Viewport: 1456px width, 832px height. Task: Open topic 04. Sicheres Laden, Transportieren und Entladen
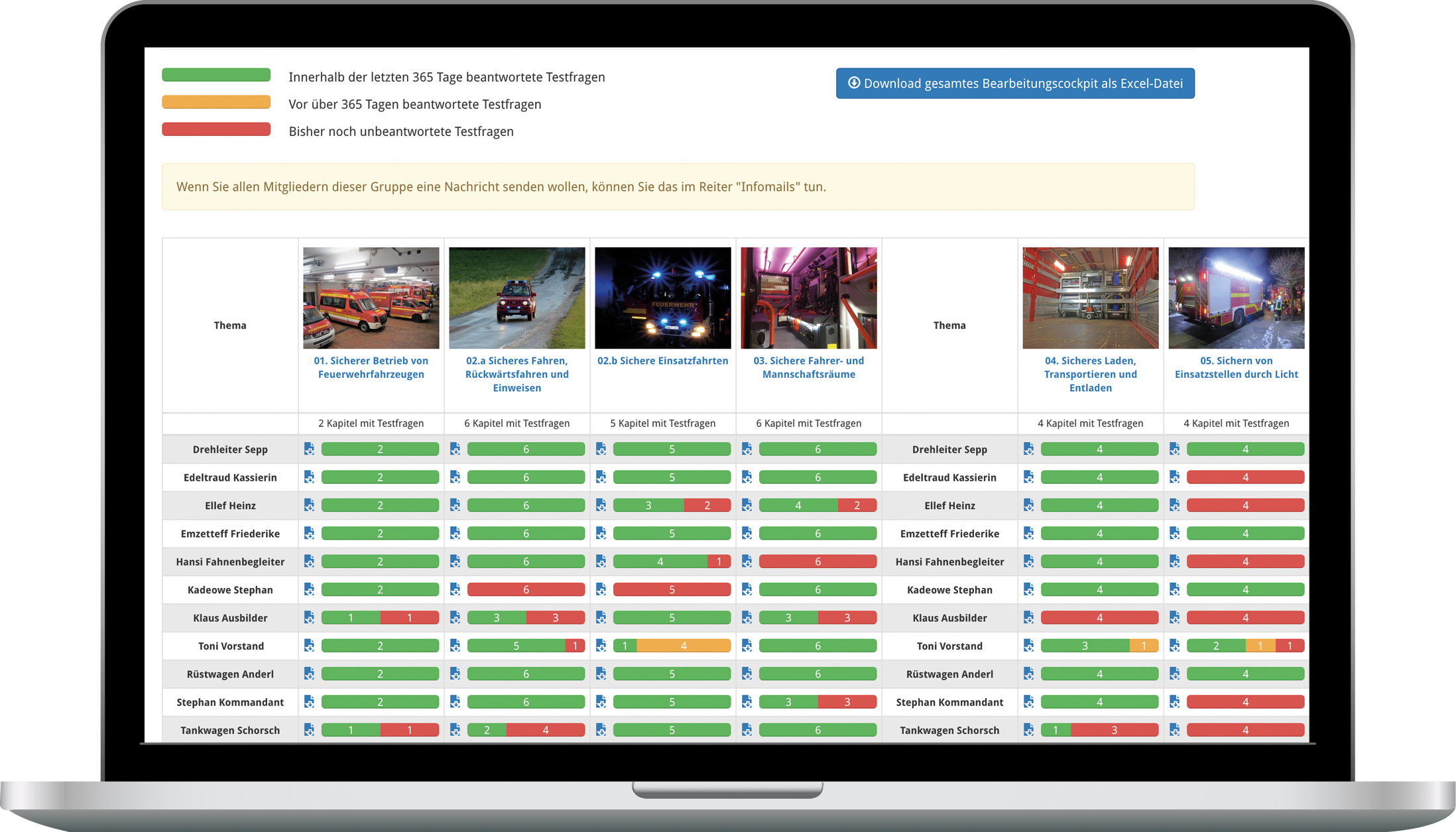point(1091,374)
